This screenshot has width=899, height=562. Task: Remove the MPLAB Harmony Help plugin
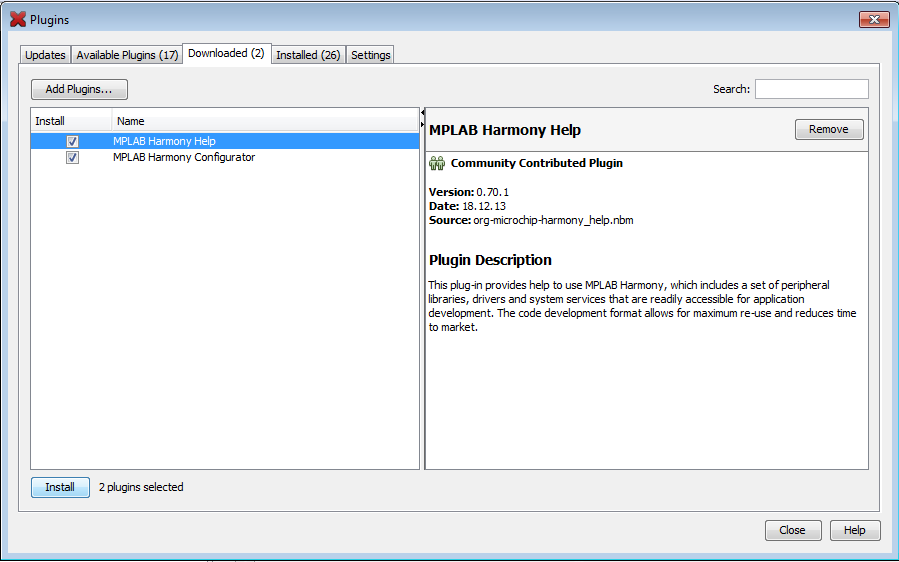(x=829, y=130)
